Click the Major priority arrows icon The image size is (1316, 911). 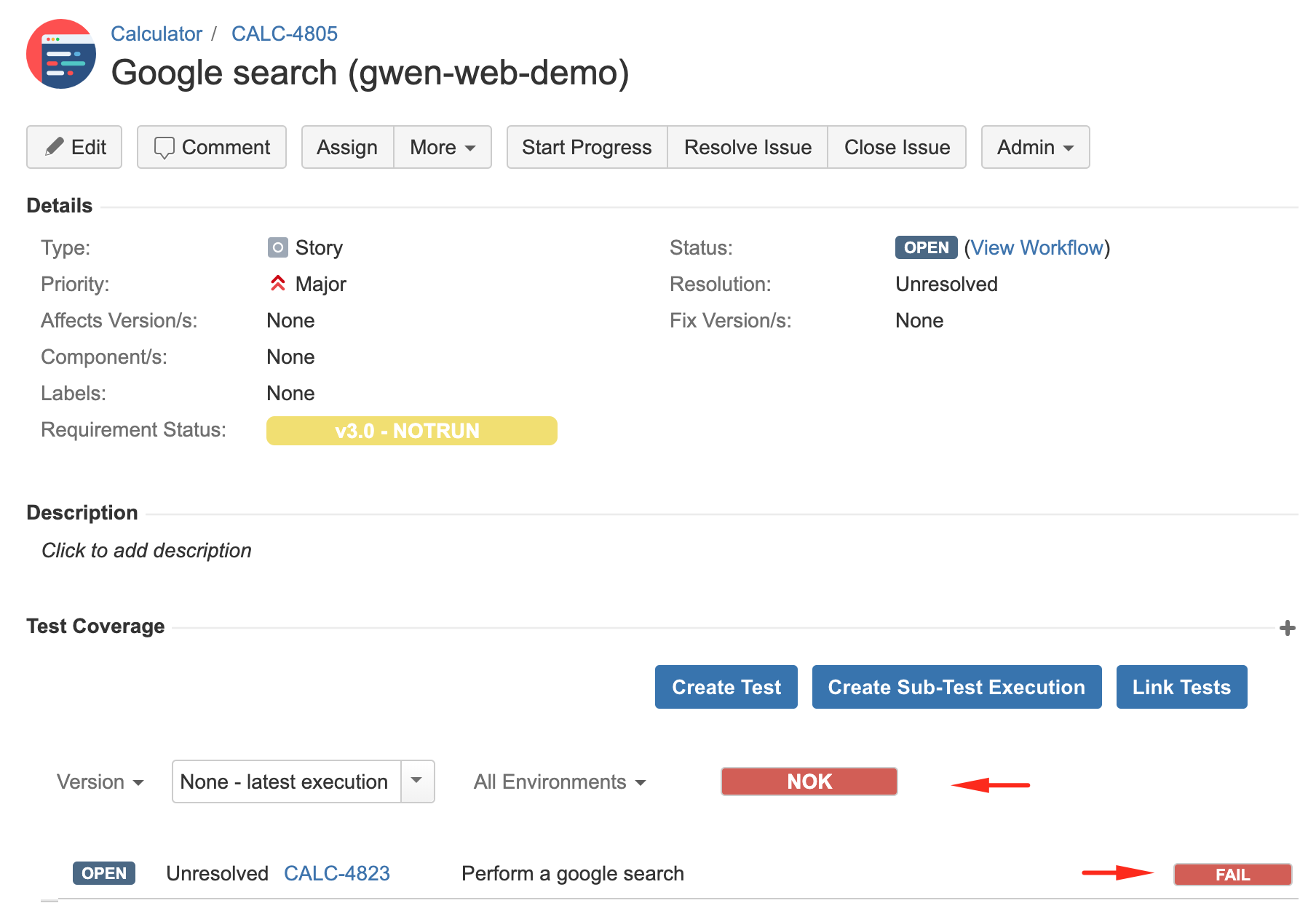tap(277, 283)
